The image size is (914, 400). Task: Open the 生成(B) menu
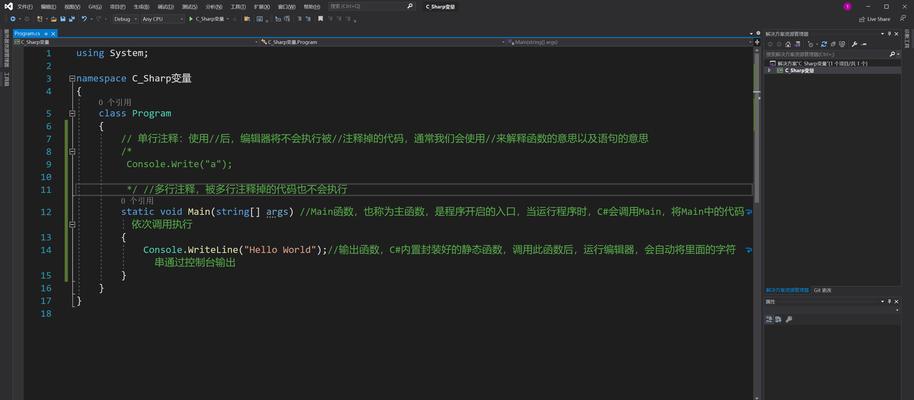(141, 6)
